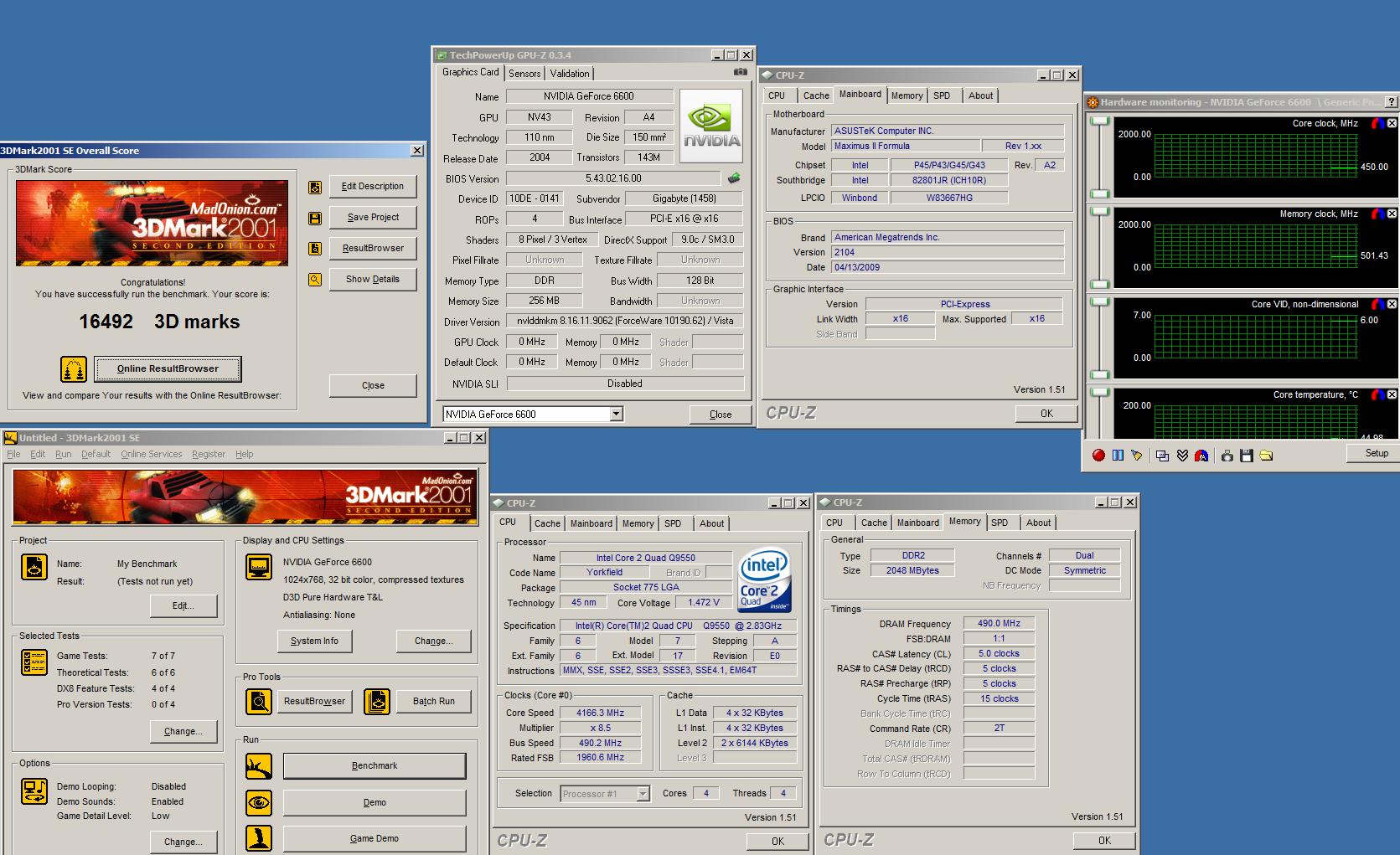Viewport: 1400px width, 855px height.
Task: Click the upper limit slider handle of Core clock graph
Action: point(1099,121)
